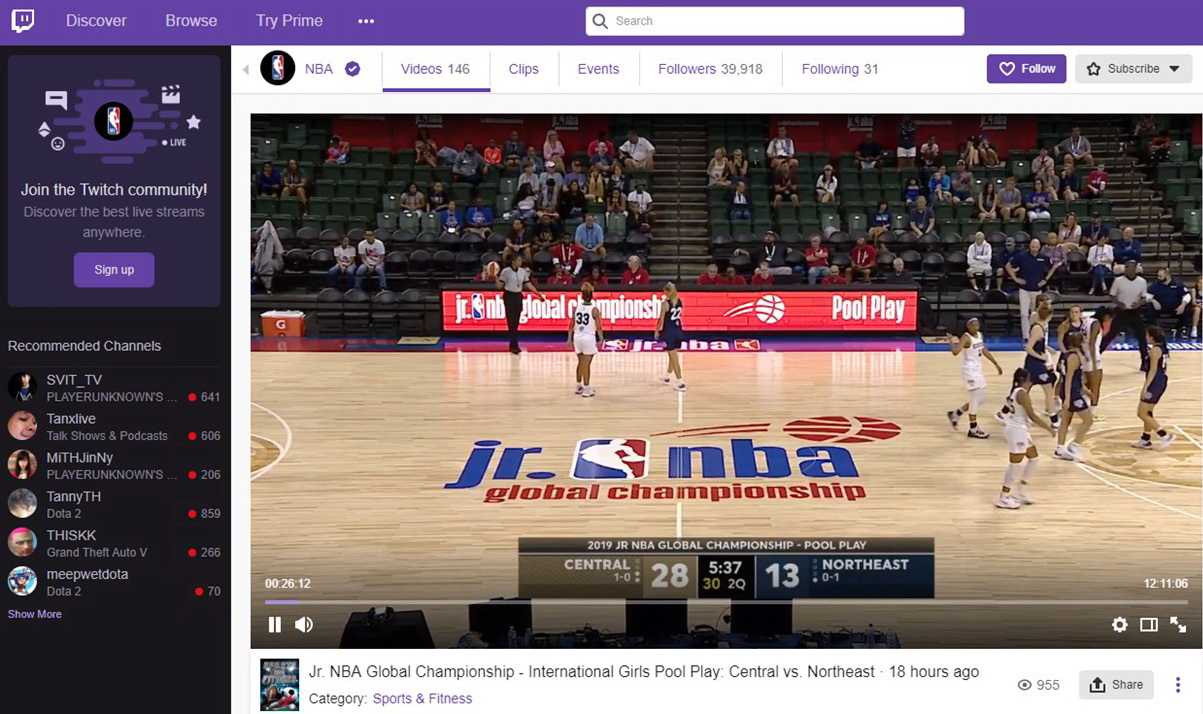Click Grand Theft Auto V under THISKK
Viewport: 1203px width, 714px height.
[97, 553]
